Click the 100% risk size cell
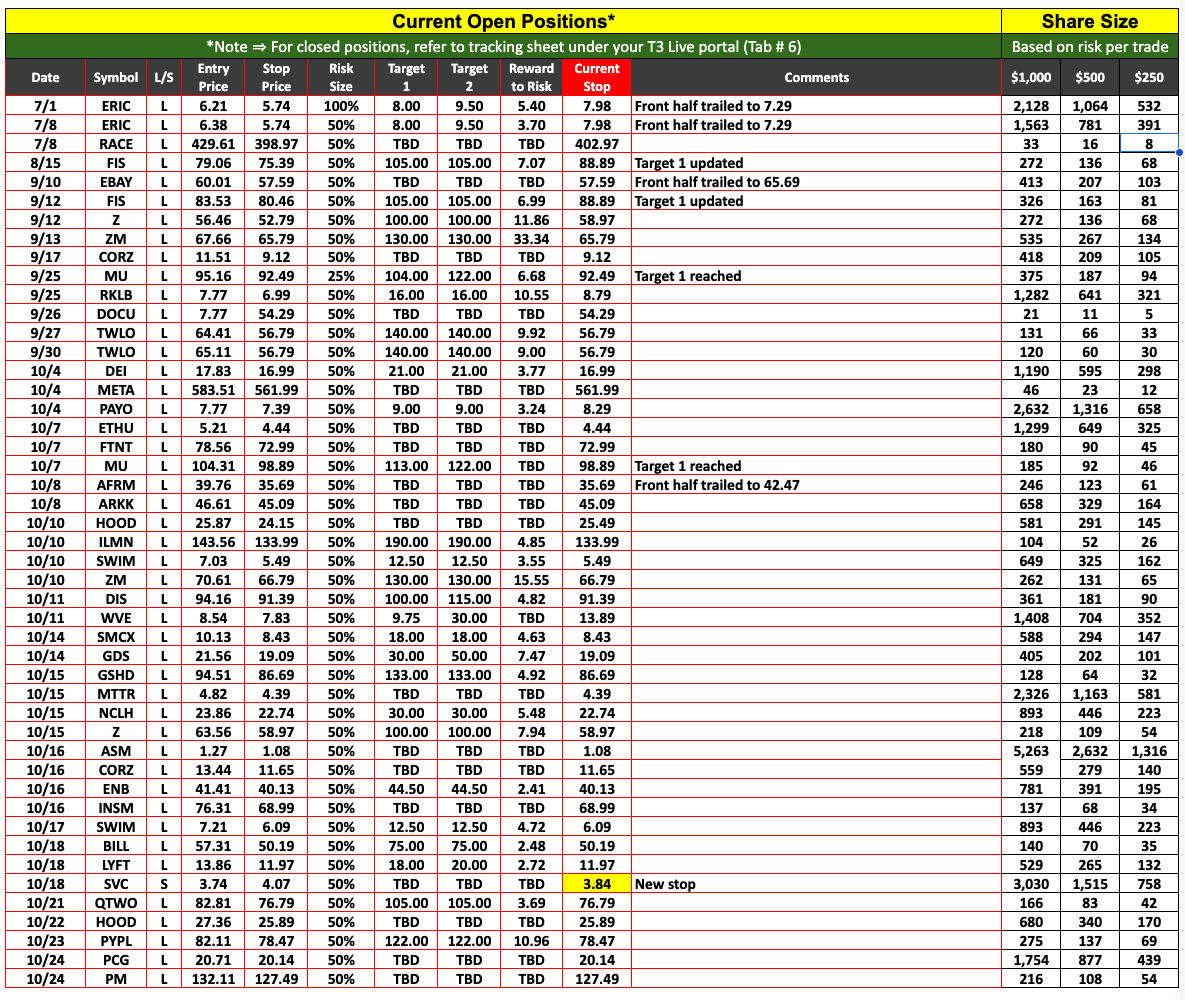Image resolution: width=1185 pixels, height=1000 pixels. 341,106
